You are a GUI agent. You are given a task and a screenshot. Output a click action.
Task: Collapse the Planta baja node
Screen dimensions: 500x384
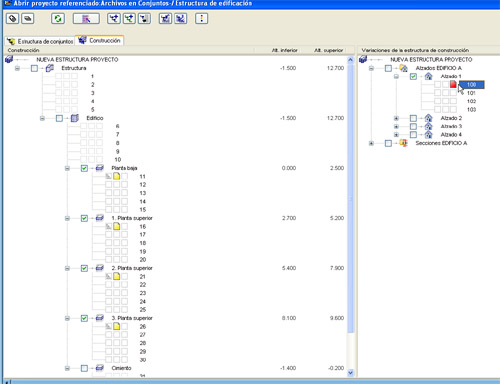coord(67,168)
